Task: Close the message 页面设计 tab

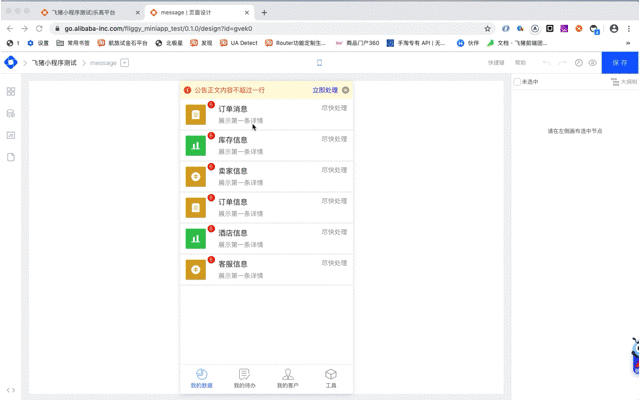Action: (247, 13)
